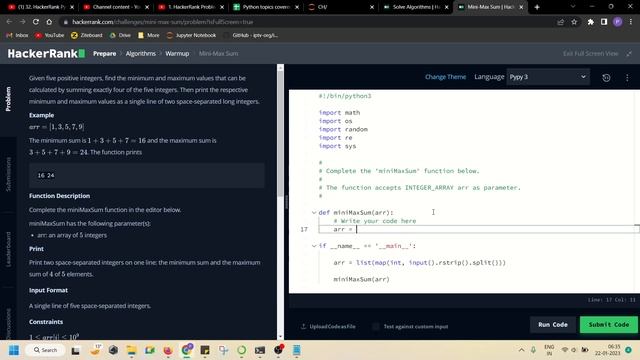
Task: Open the Windows Start menu
Action: tap(14, 350)
